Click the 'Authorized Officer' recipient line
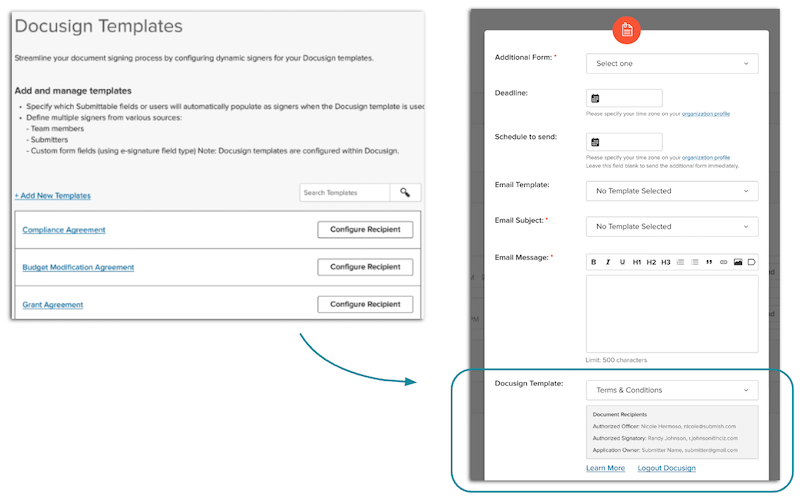 click(x=664, y=426)
